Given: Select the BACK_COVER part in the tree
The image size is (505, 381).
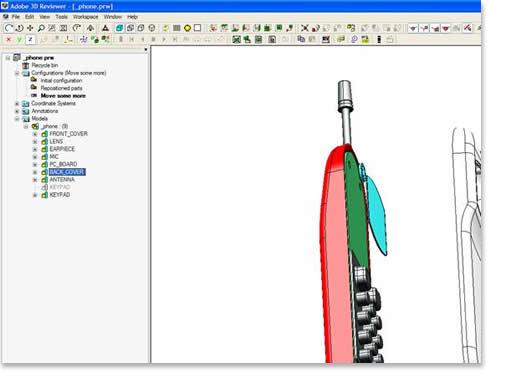Looking at the screenshot, I should coord(67,172).
